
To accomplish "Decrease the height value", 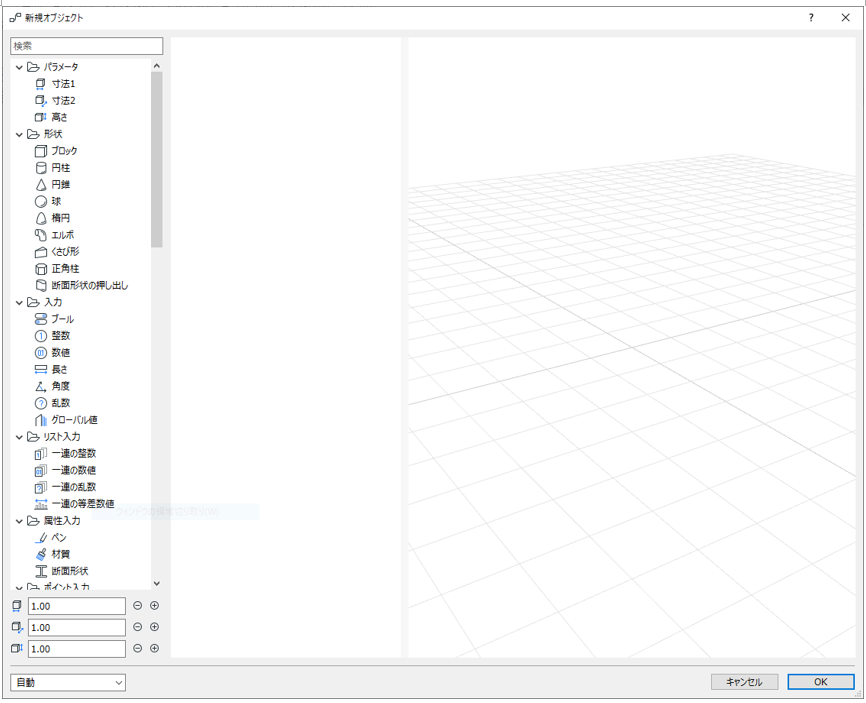I will 138,648.
